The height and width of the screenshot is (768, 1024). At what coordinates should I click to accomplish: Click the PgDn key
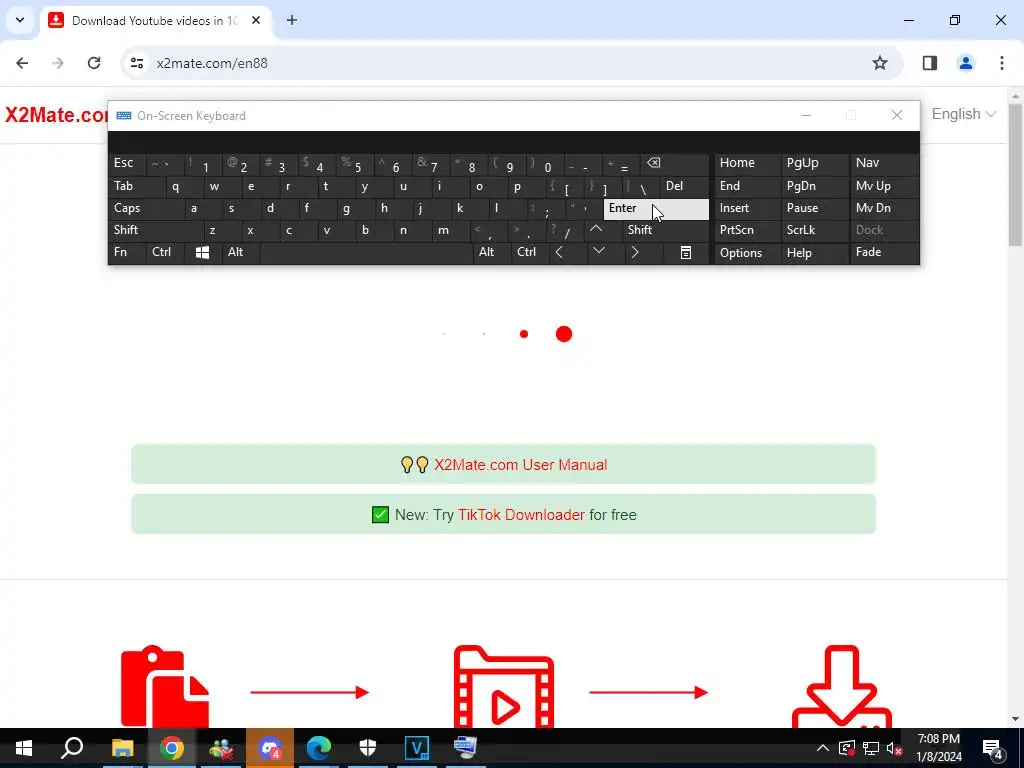pyautogui.click(x=814, y=186)
